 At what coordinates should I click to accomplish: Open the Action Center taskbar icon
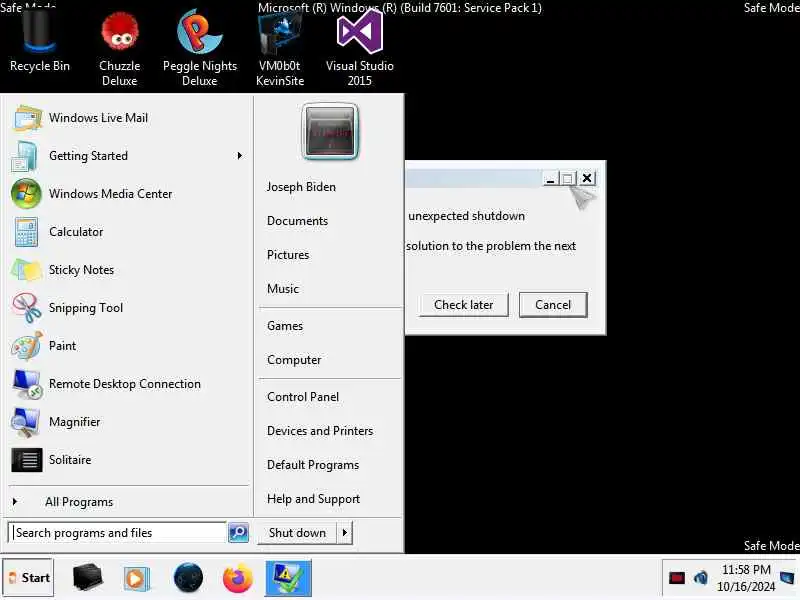[288, 578]
